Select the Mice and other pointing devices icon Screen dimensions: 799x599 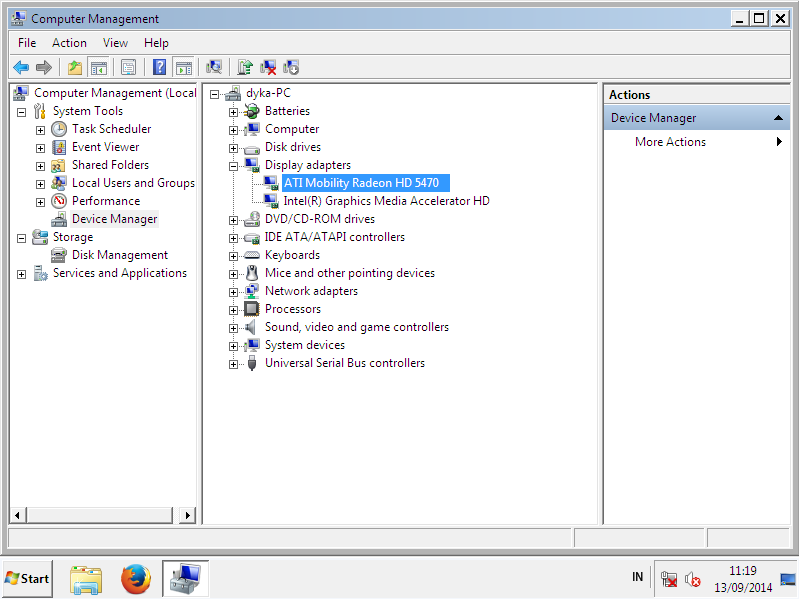252,273
